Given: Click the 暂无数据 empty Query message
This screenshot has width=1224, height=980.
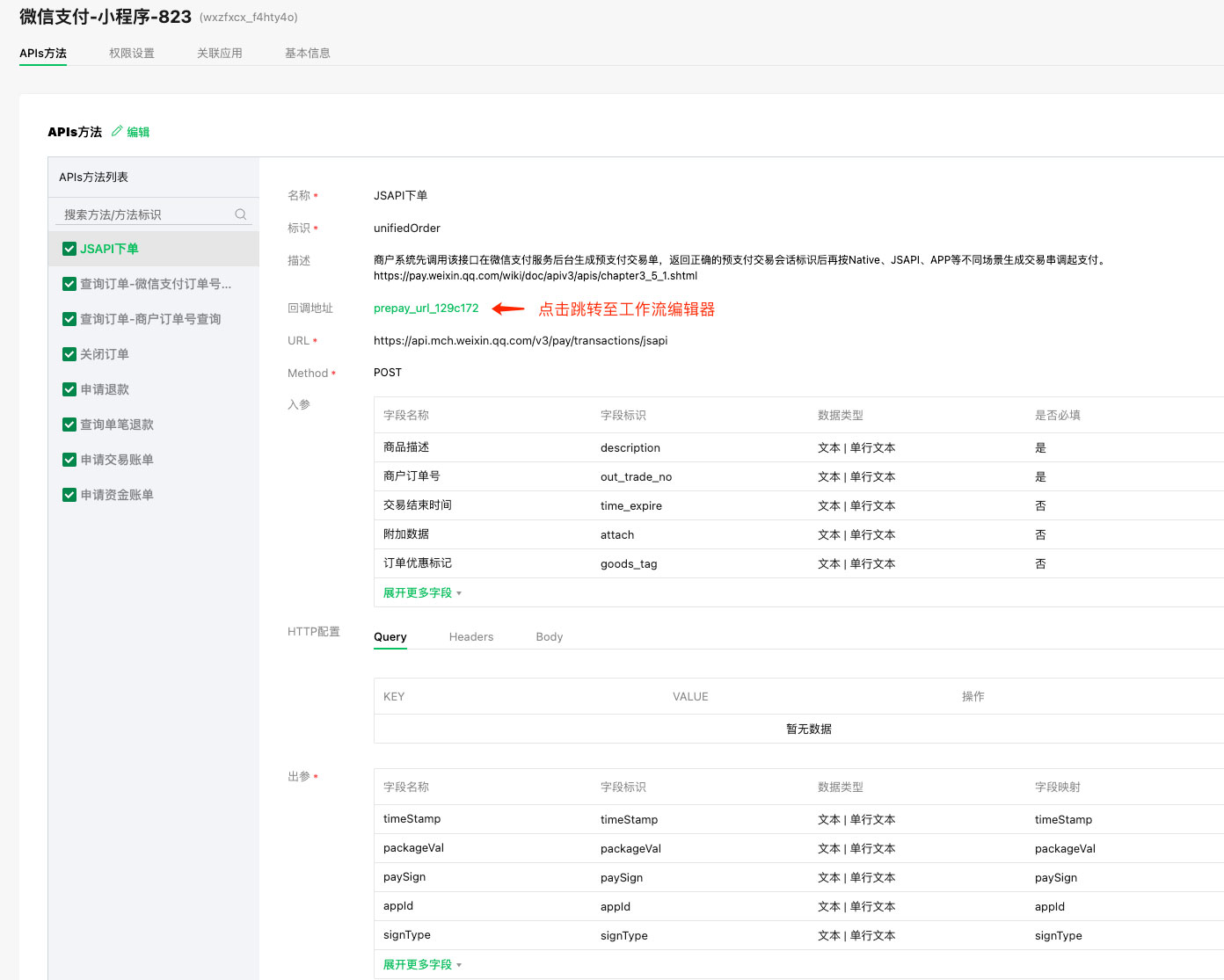Looking at the screenshot, I should click(x=809, y=729).
